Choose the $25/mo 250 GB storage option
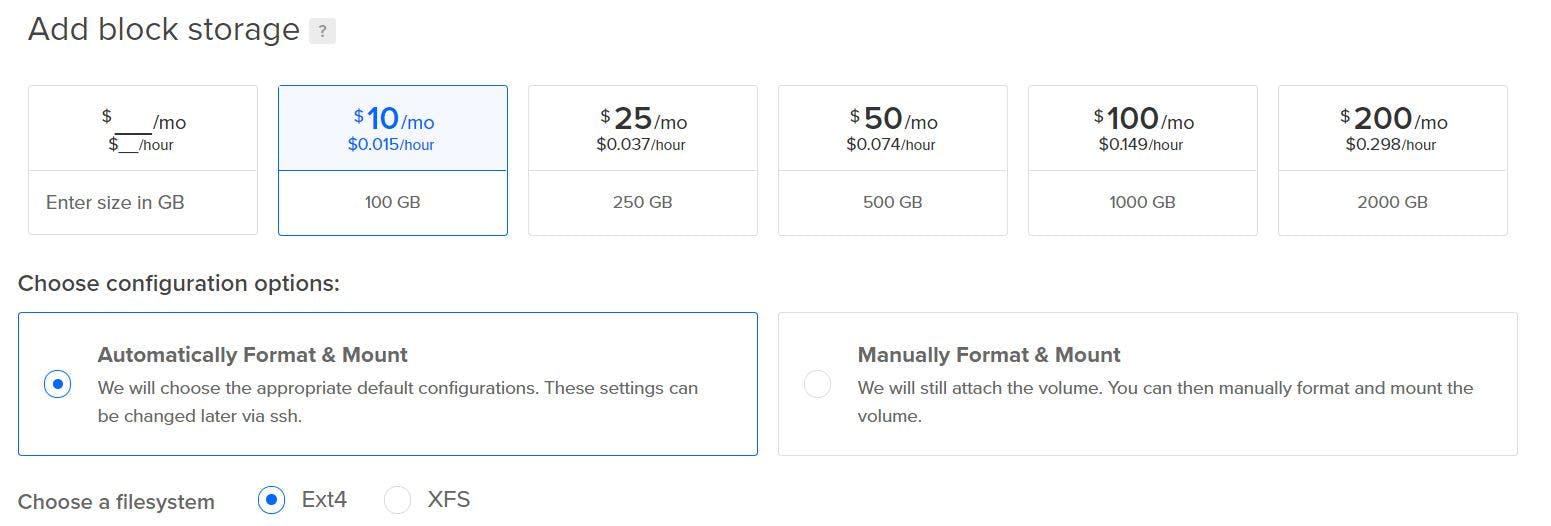This screenshot has height=526, width=1551. (x=643, y=160)
